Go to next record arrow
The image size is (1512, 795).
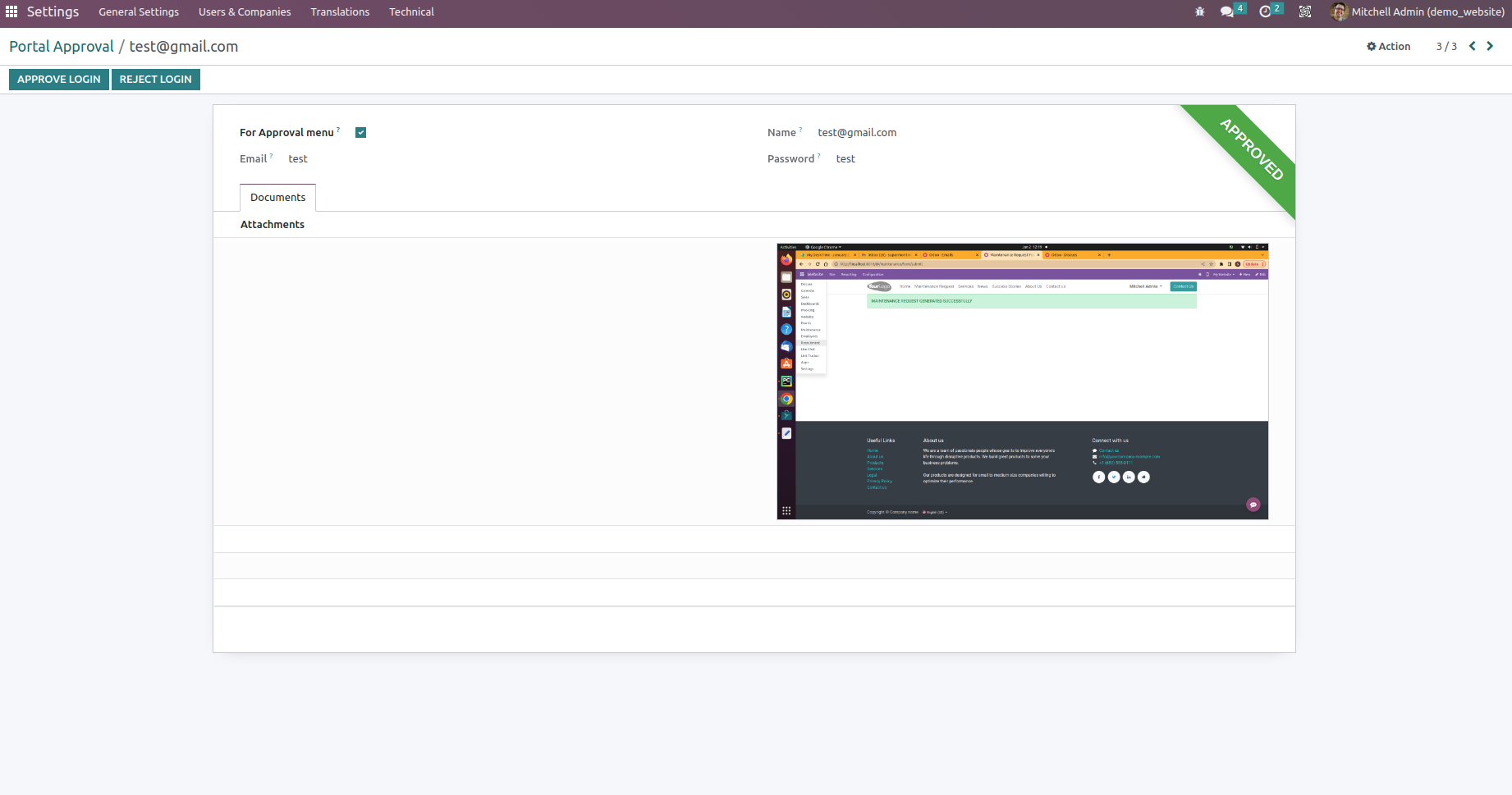click(1490, 46)
